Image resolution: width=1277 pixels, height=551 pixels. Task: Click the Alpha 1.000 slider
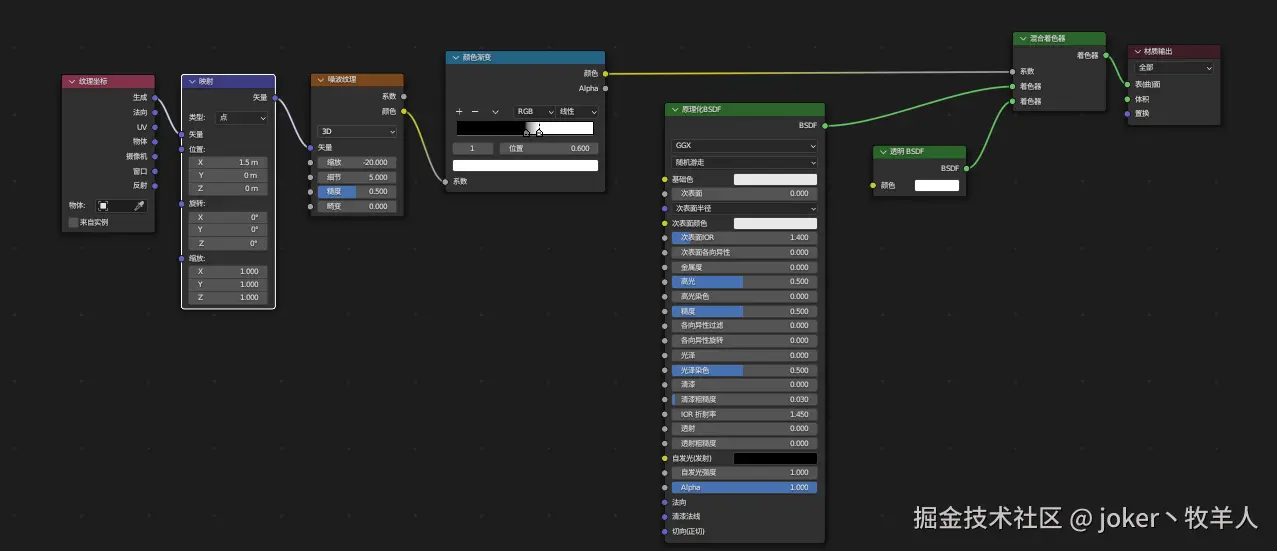744,487
